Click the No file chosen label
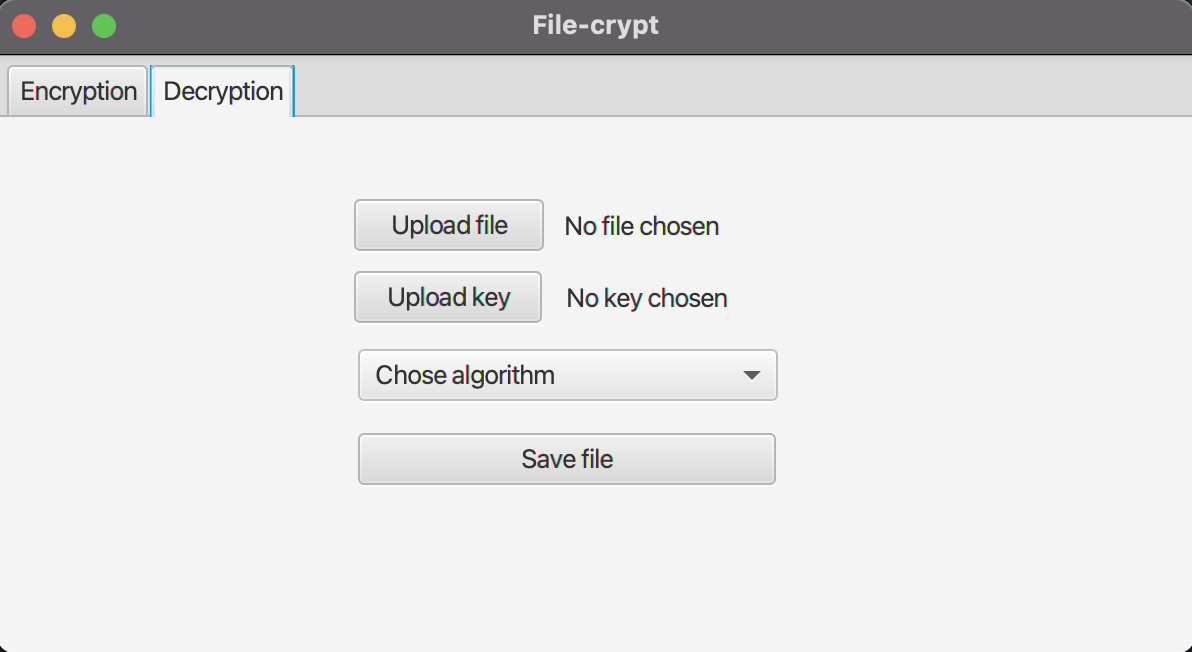1192x652 pixels. [x=641, y=226]
